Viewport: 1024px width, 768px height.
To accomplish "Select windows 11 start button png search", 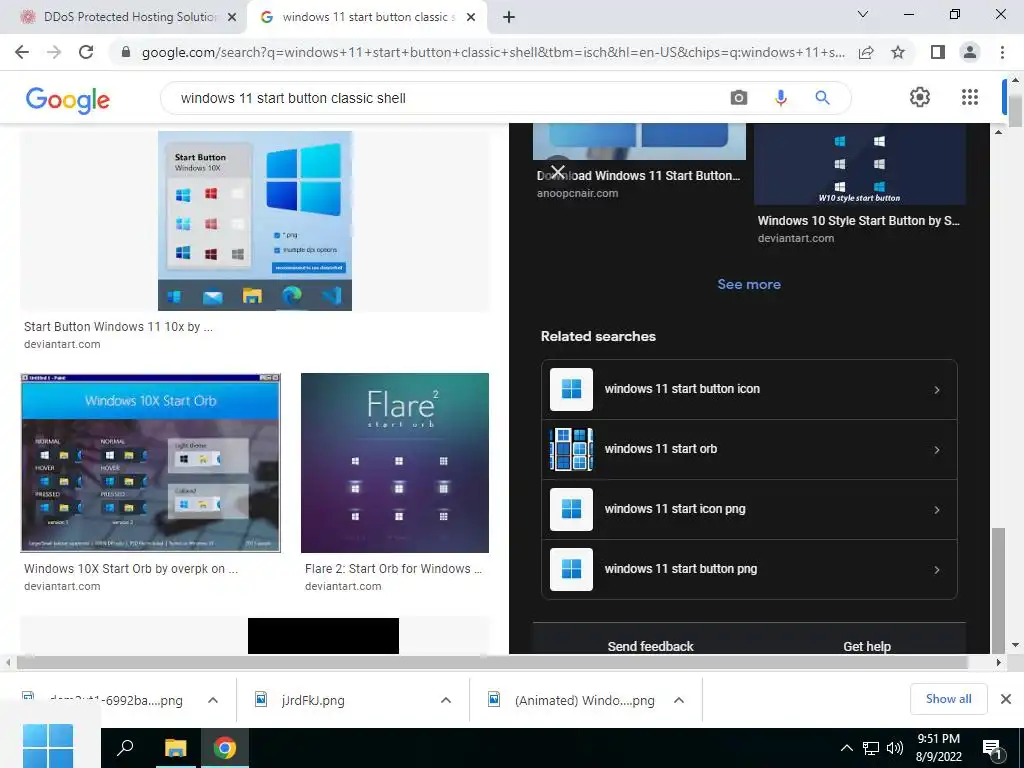I will click(x=749, y=569).
